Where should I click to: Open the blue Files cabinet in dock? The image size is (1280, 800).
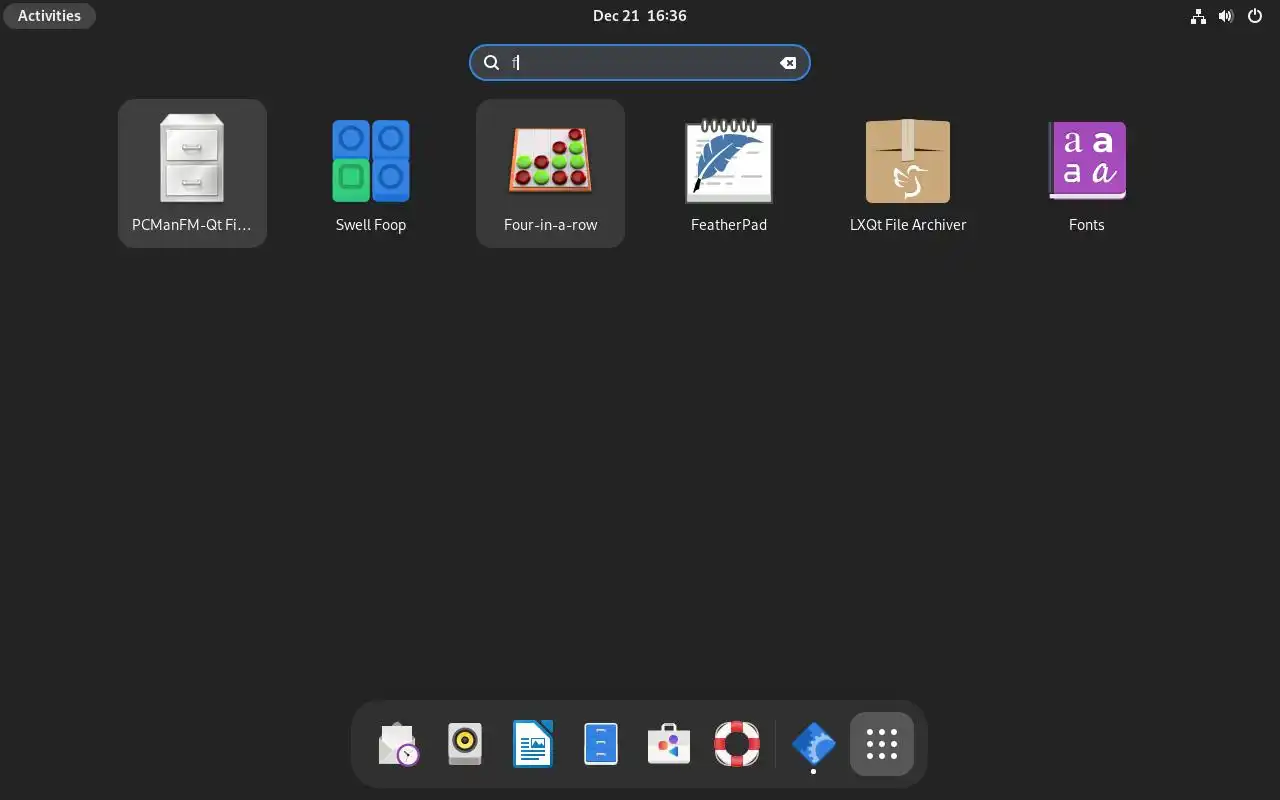(601, 744)
